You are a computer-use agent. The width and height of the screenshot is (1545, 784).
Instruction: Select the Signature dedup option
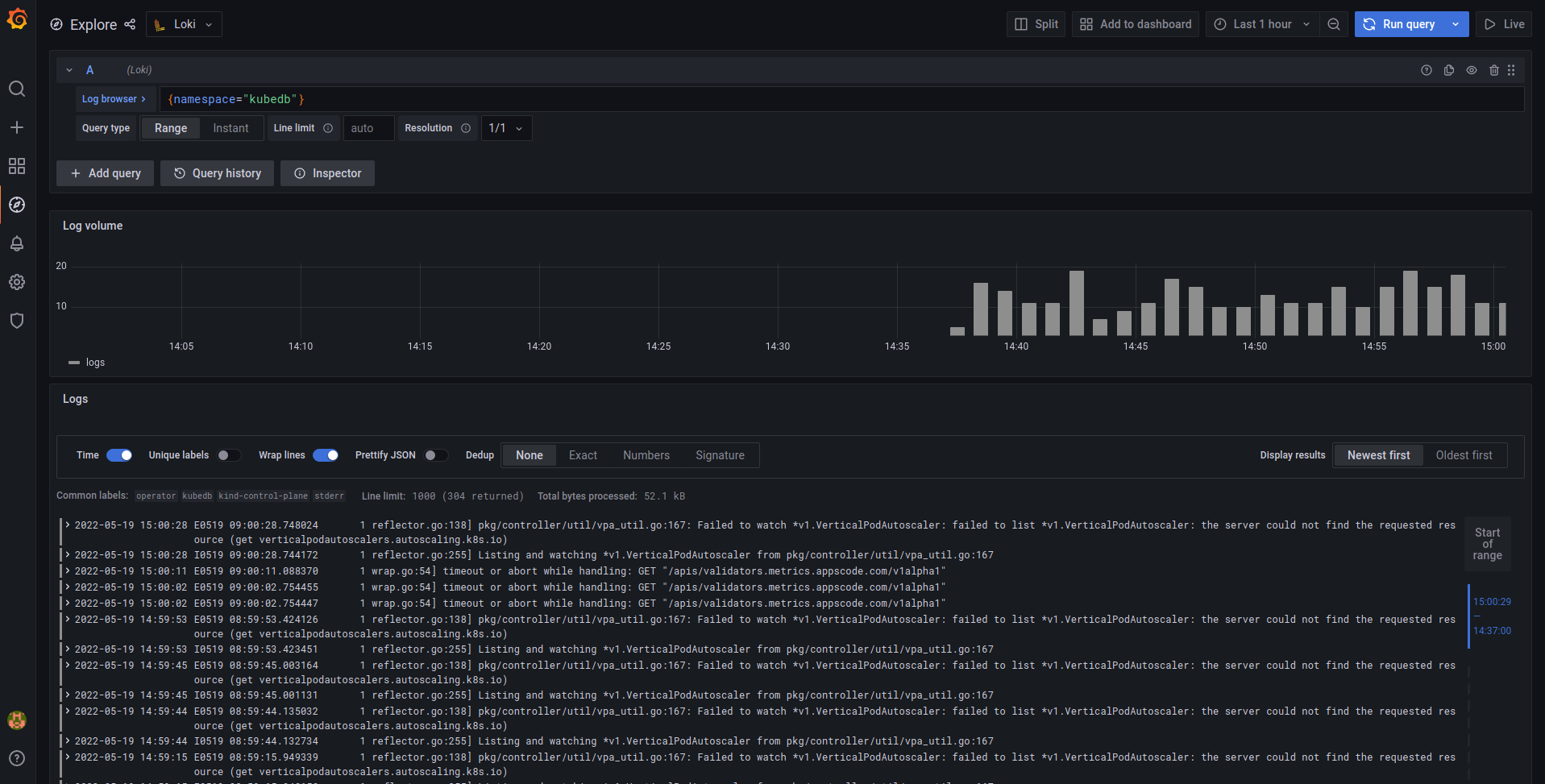720,455
